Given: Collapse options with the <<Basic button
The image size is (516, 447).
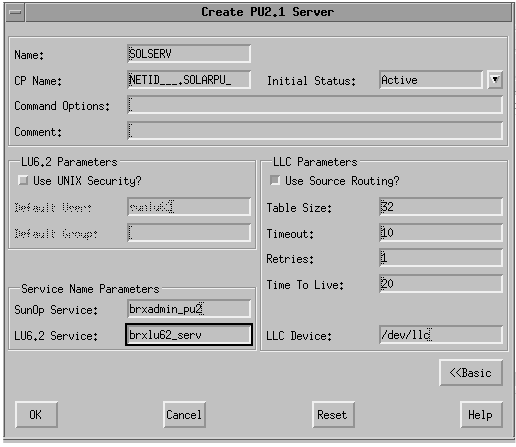Looking at the screenshot, I should pos(471,373).
